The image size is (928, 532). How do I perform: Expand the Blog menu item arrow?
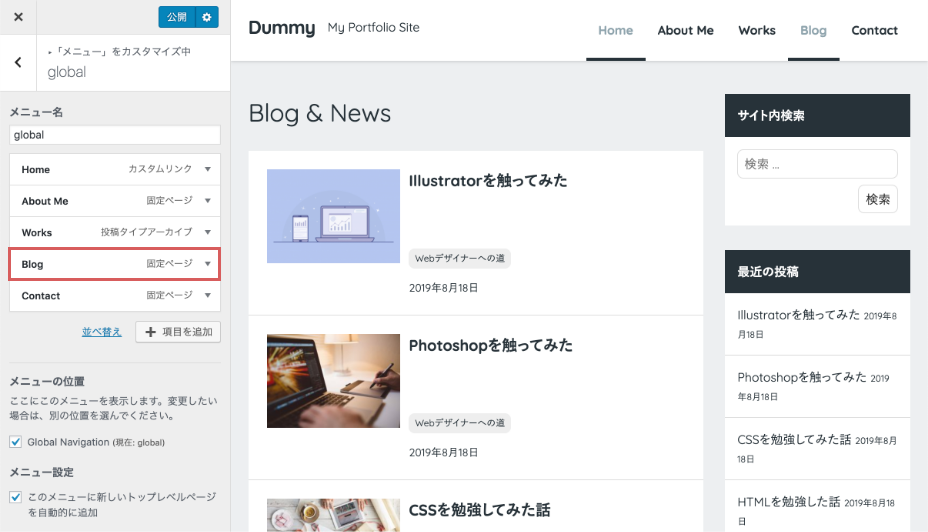pos(207,264)
